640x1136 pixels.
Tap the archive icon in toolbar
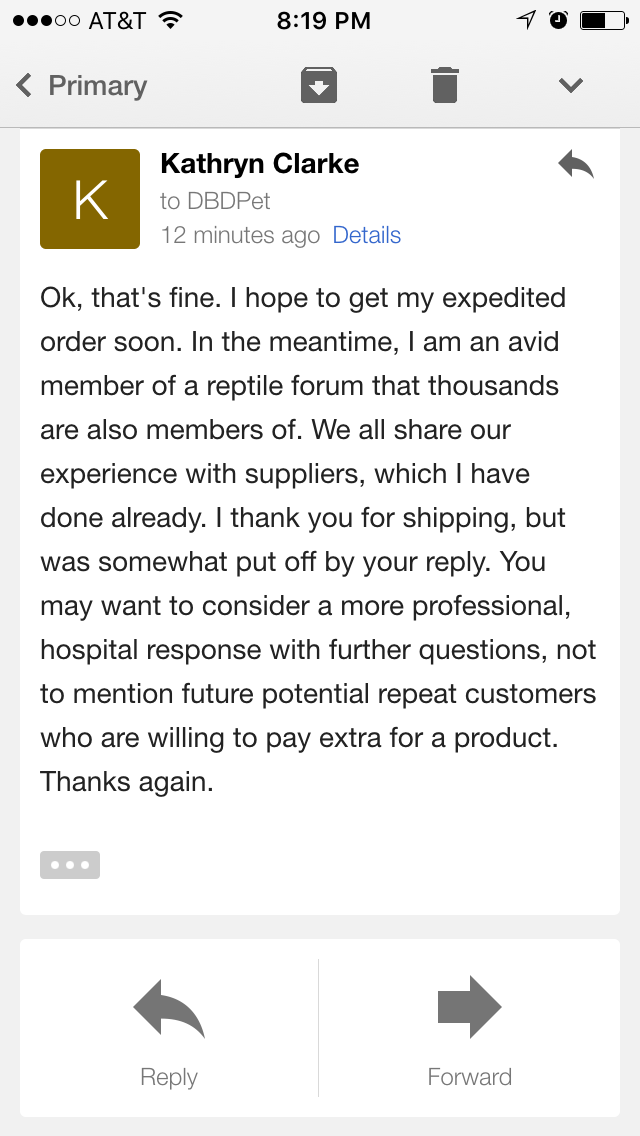click(x=319, y=85)
